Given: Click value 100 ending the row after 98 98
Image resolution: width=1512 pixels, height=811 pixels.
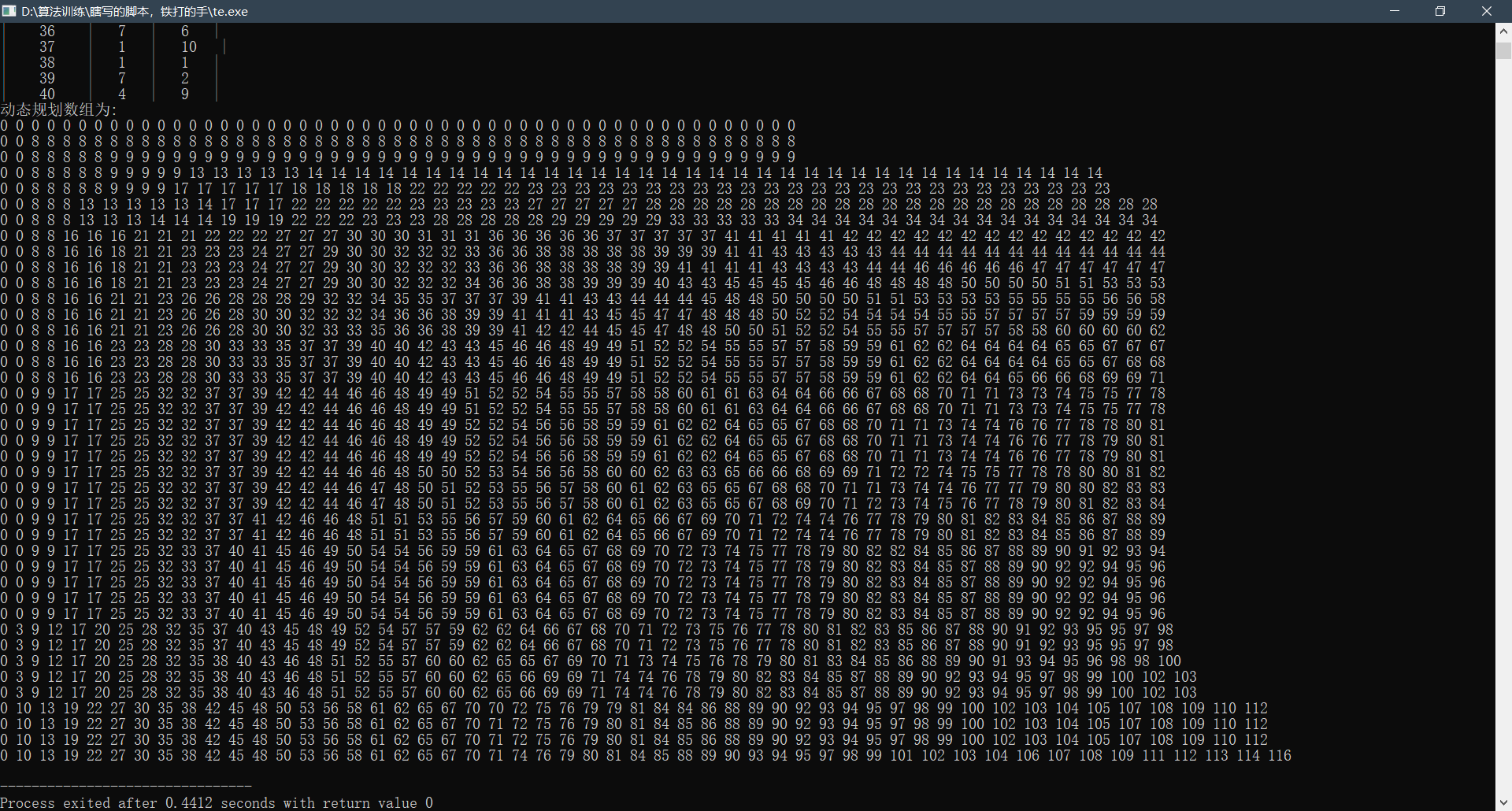Looking at the screenshot, I should pos(1169,661).
